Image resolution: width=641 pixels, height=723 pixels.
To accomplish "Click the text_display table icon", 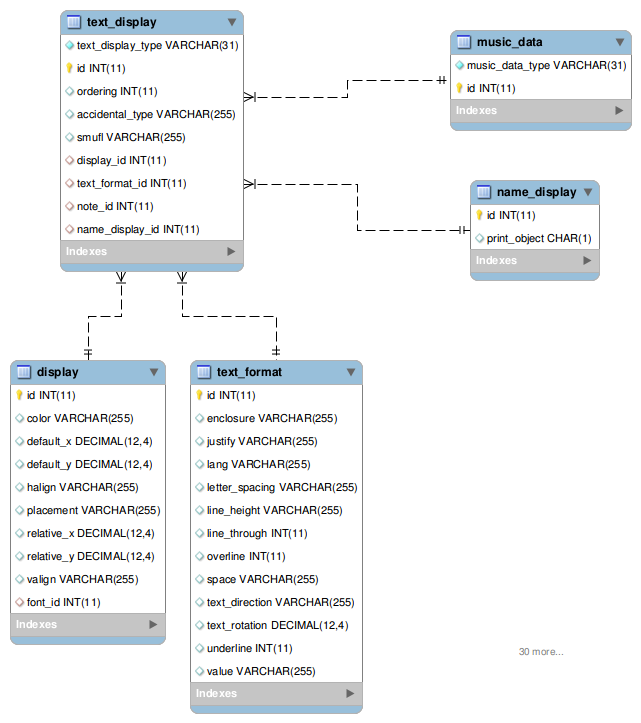I will [73, 22].
